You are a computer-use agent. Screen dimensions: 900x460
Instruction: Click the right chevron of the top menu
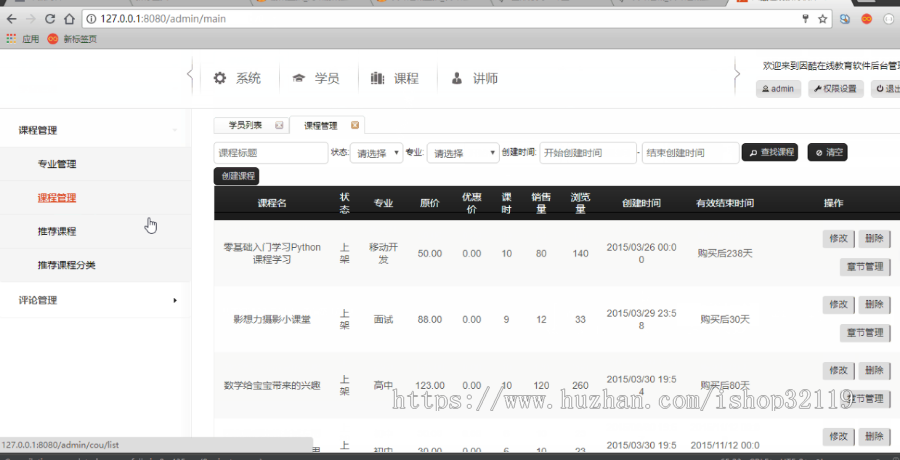tap(737, 75)
